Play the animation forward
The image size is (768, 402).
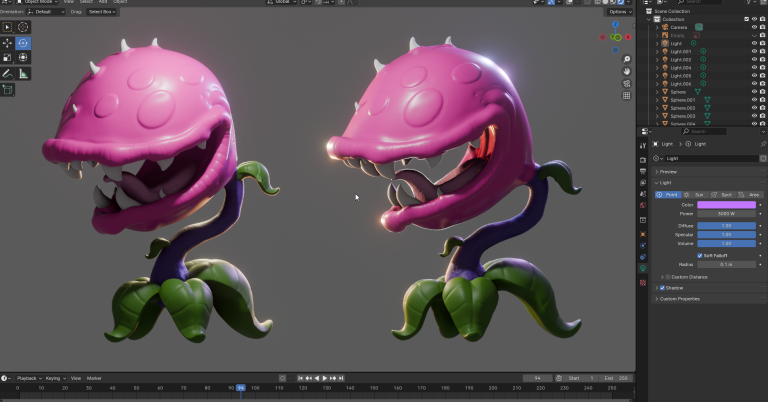[325, 378]
